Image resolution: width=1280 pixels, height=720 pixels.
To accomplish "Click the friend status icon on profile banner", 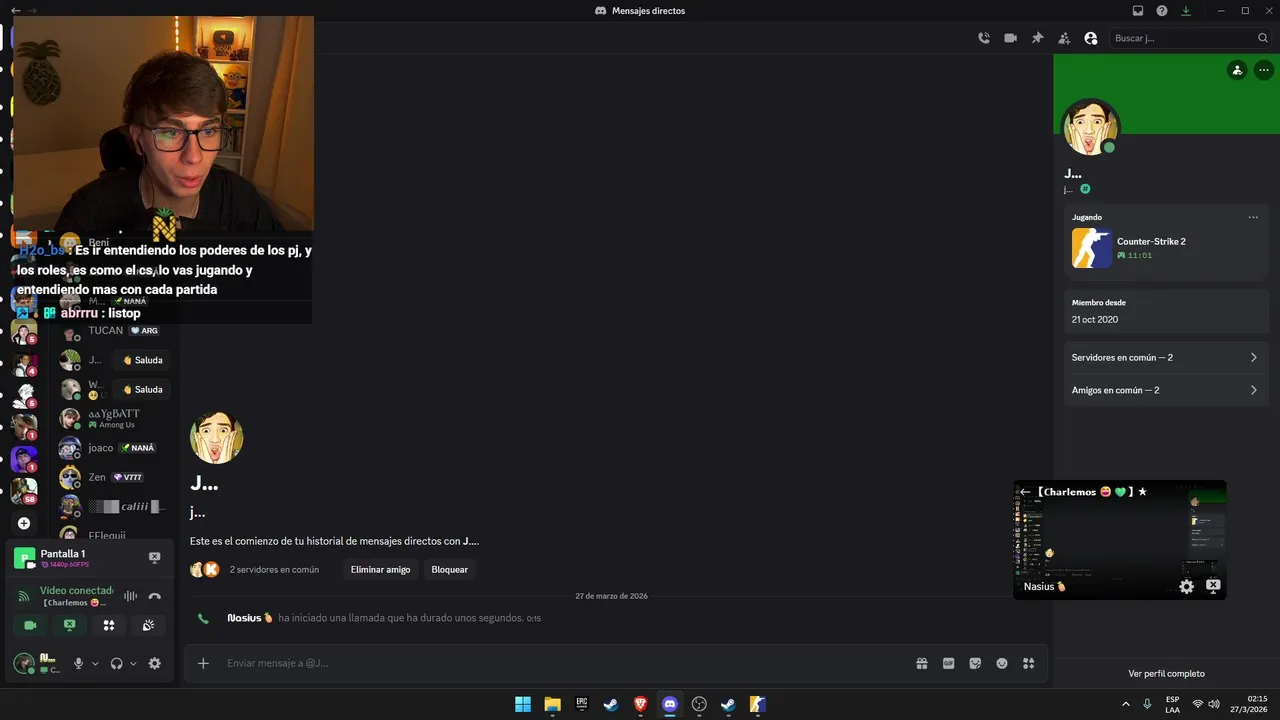I will click(x=1237, y=70).
